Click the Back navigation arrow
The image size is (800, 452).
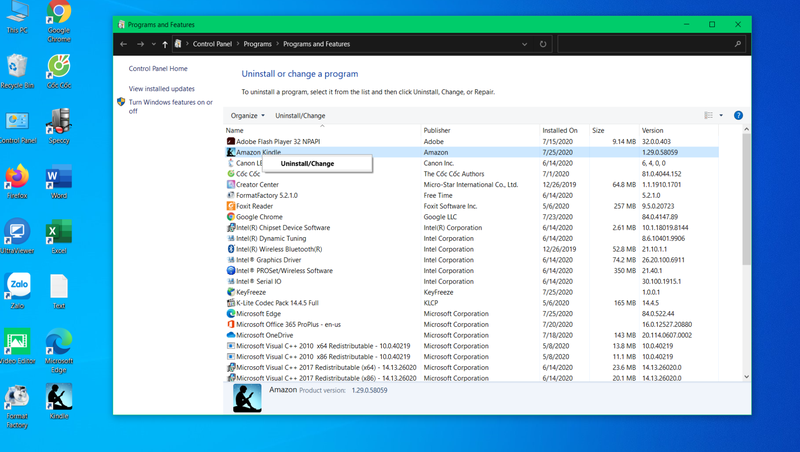[123, 44]
